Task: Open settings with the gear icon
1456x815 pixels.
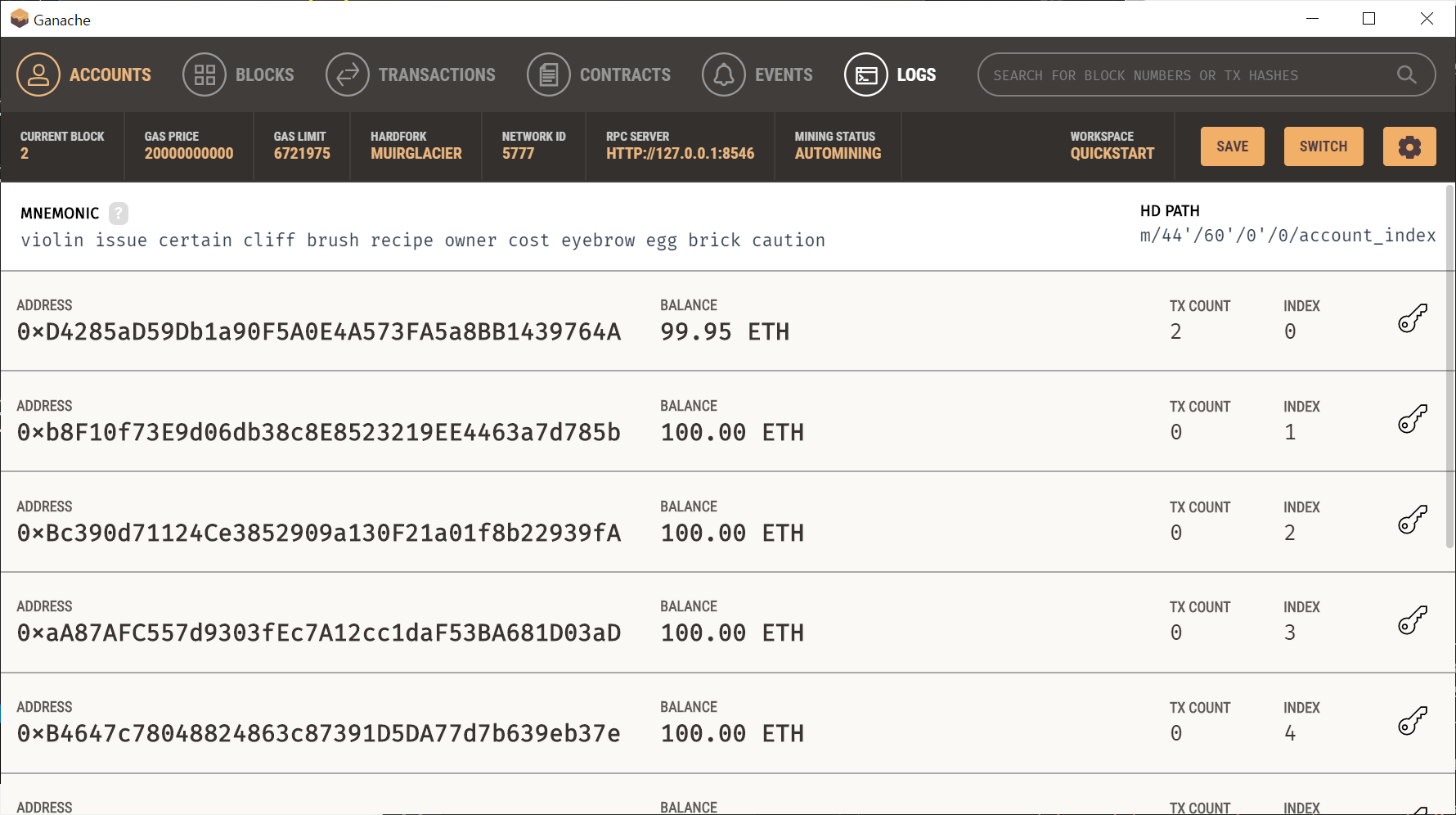Action: tap(1409, 146)
